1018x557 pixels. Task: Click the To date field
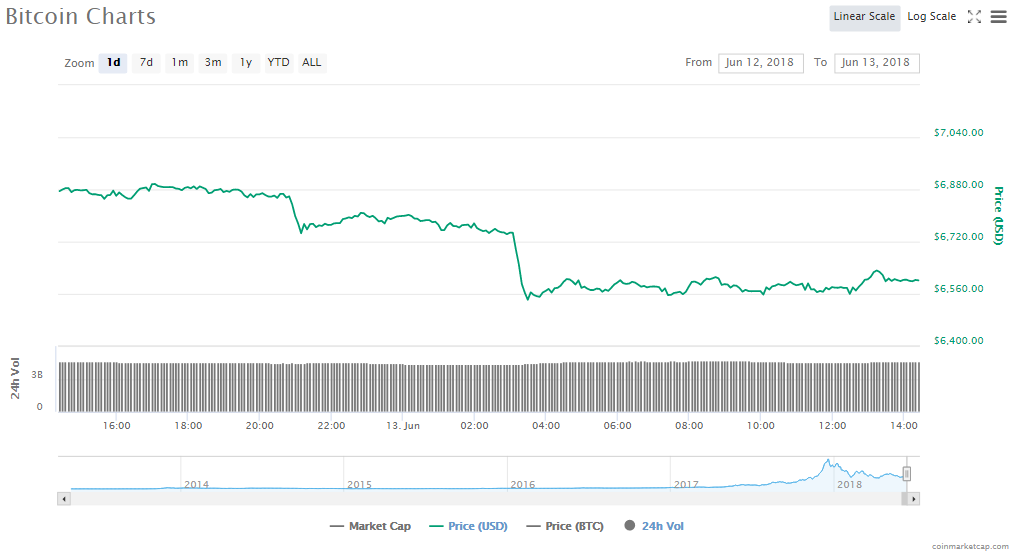click(x=876, y=63)
